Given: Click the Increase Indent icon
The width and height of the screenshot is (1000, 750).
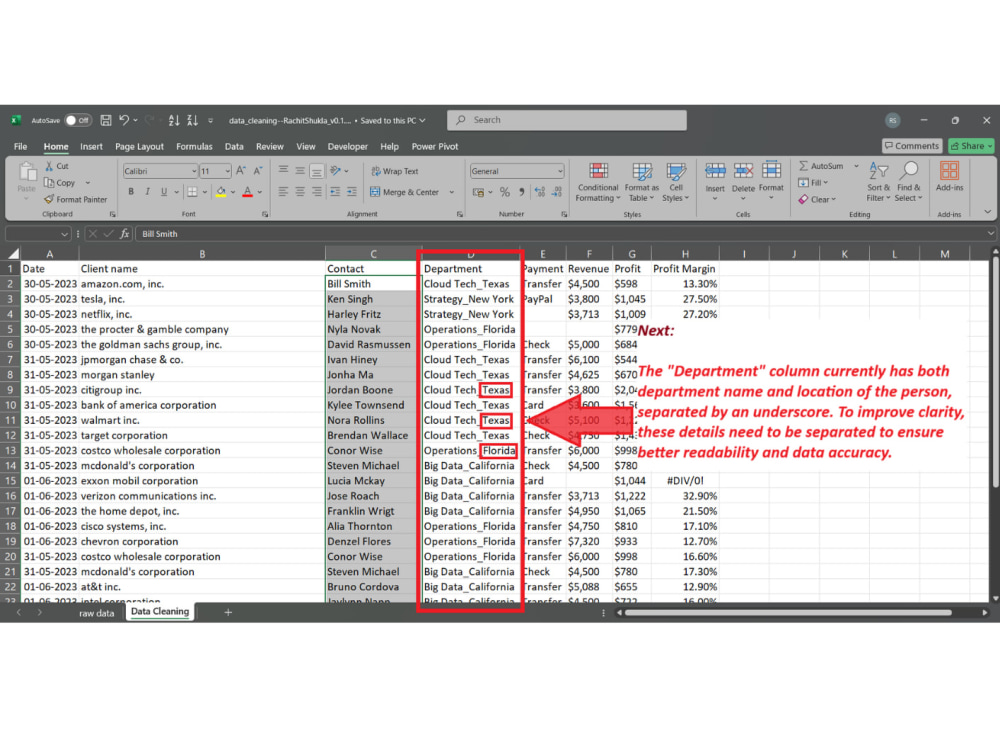Looking at the screenshot, I should point(351,192).
